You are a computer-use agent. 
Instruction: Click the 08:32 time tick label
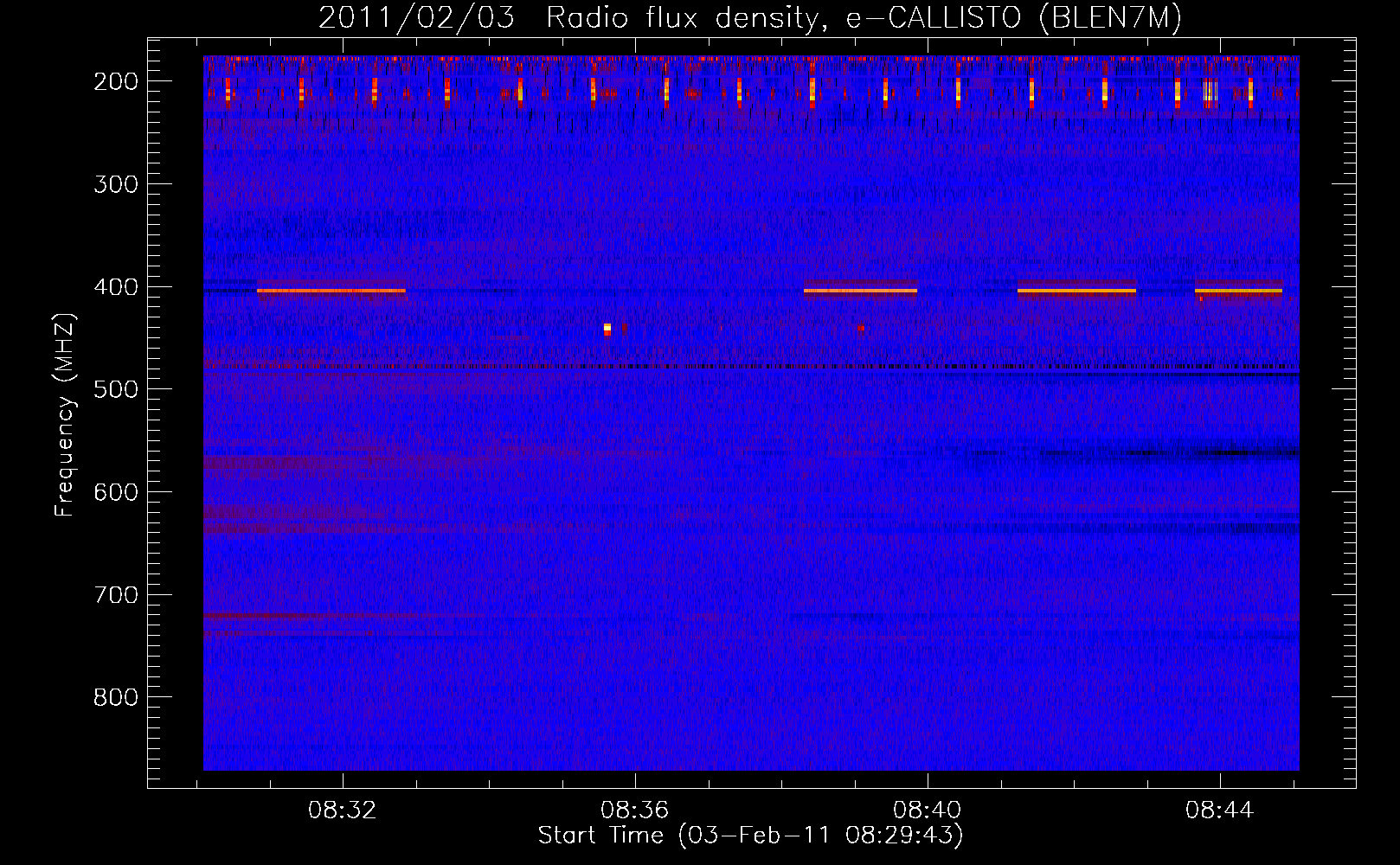coord(343,811)
